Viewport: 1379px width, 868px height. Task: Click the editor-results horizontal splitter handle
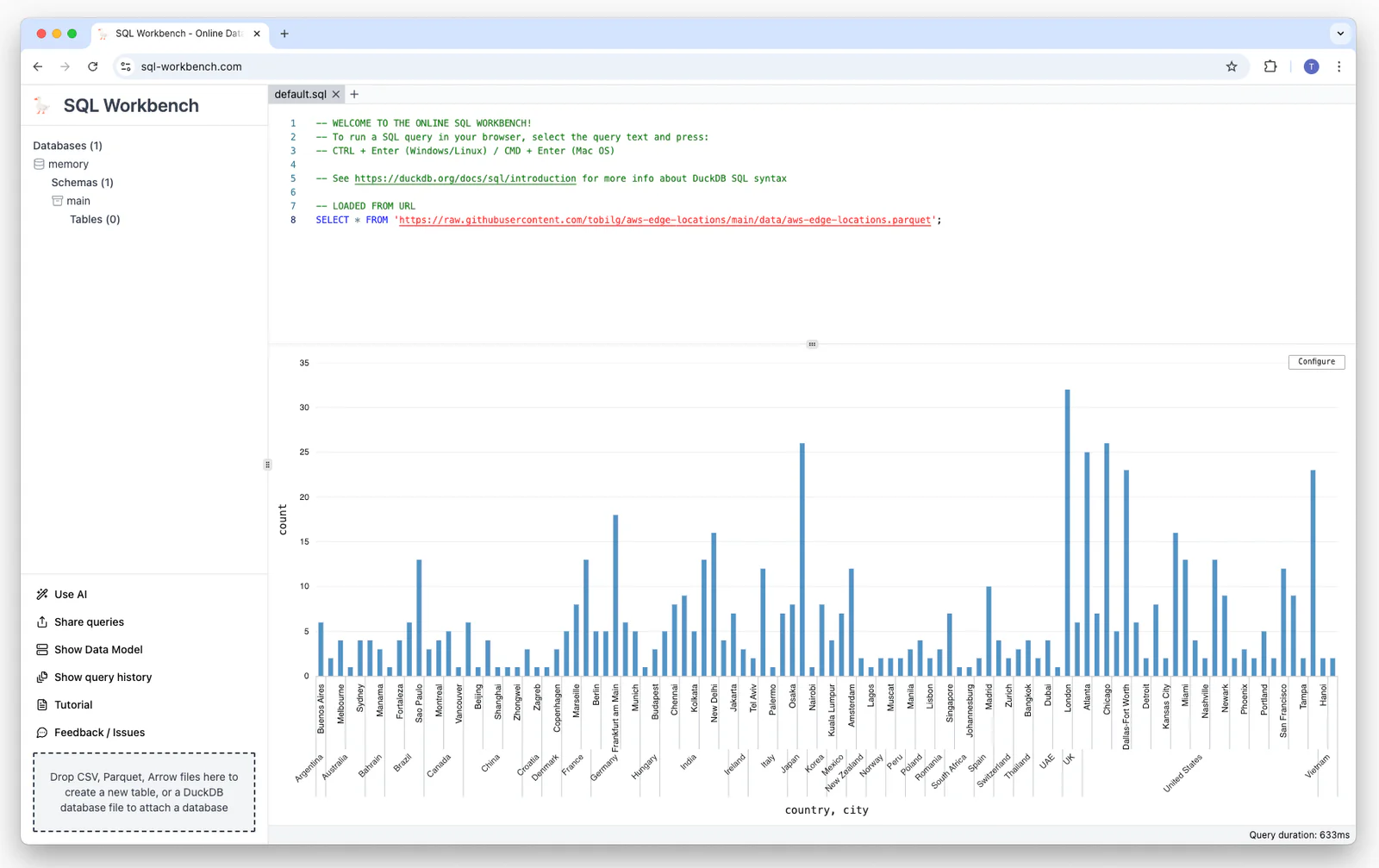click(x=812, y=344)
